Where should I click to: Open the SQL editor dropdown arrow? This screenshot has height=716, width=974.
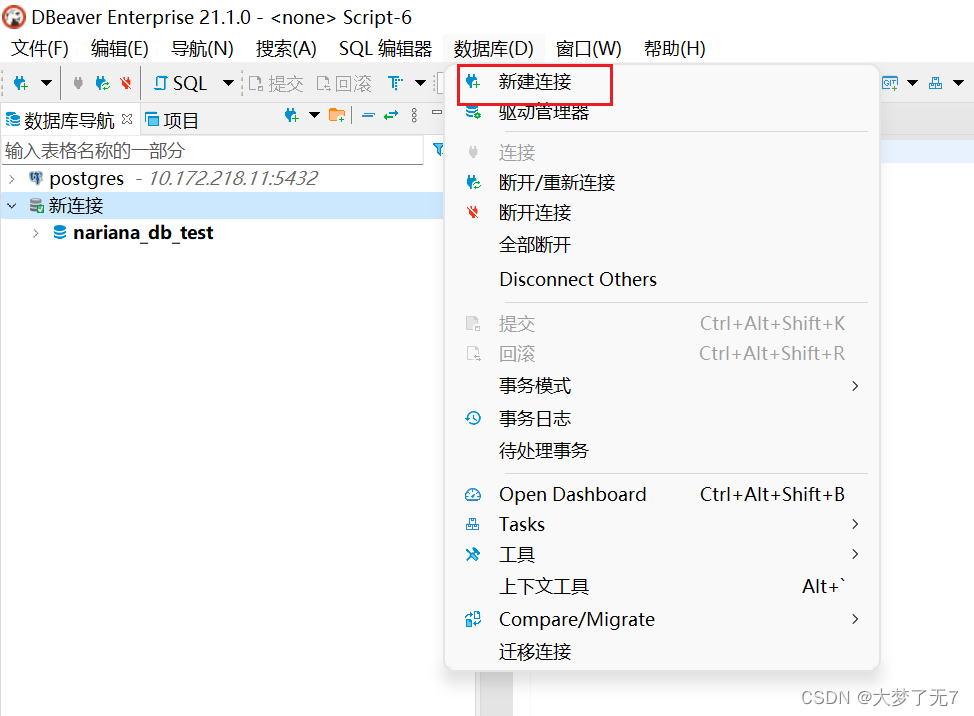pyautogui.click(x=226, y=83)
